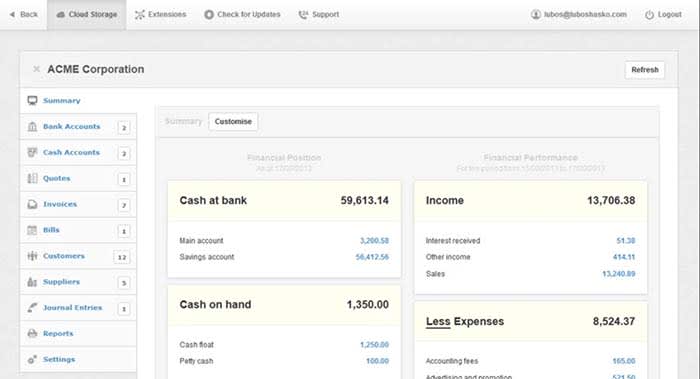This screenshot has width=700, height=379.
Task: Click the Logout link
Action: click(x=663, y=15)
